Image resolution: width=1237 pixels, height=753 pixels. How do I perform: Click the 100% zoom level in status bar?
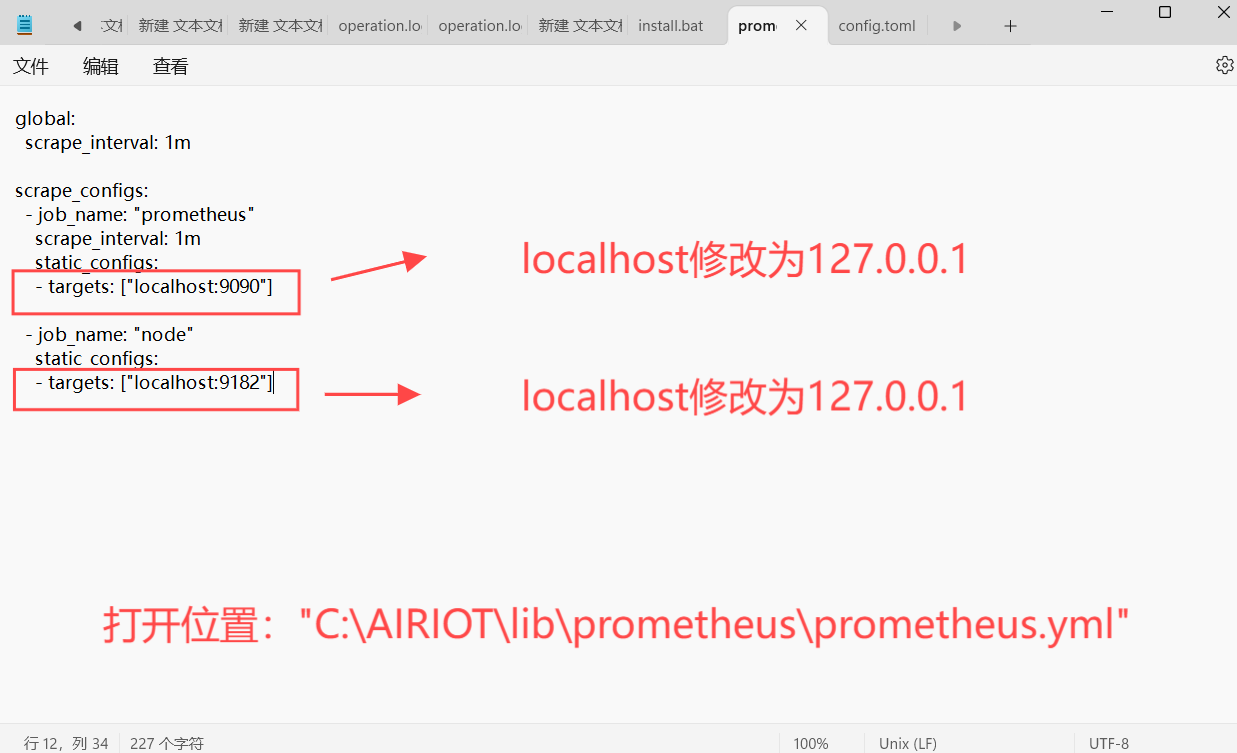click(810, 743)
